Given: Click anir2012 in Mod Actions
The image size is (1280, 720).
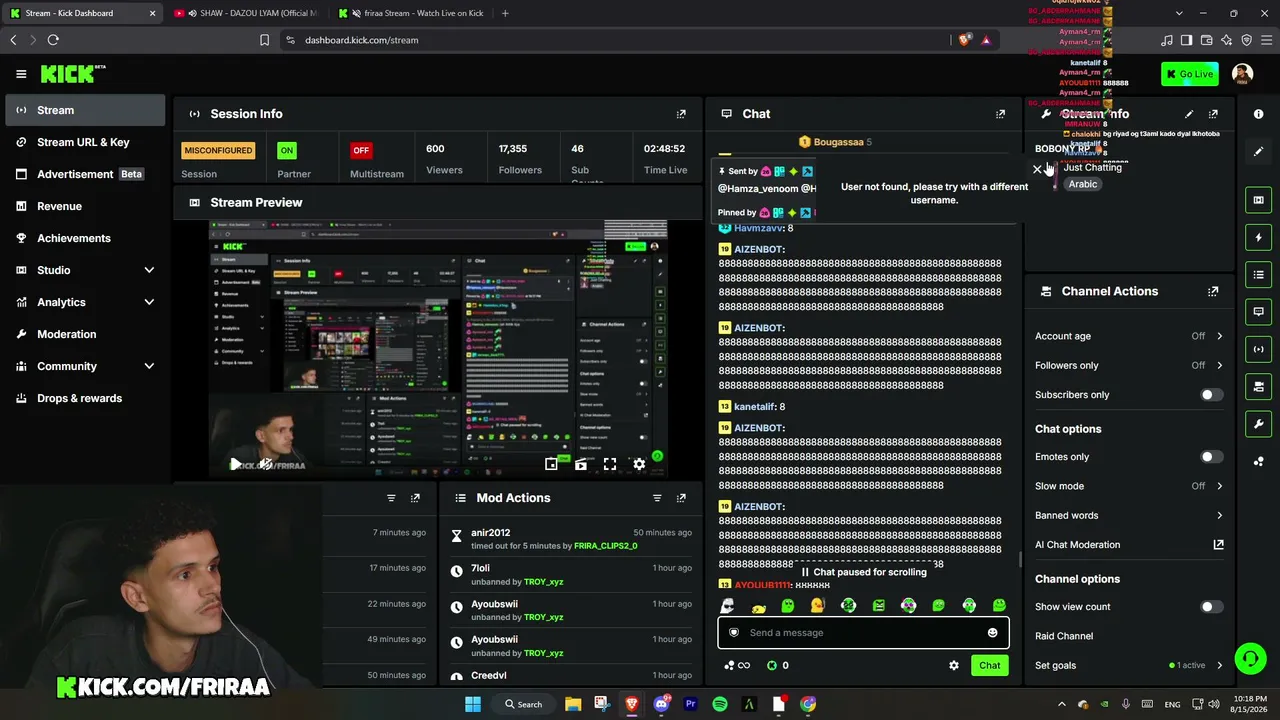Looking at the screenshot, I should (x=490, y=533).
